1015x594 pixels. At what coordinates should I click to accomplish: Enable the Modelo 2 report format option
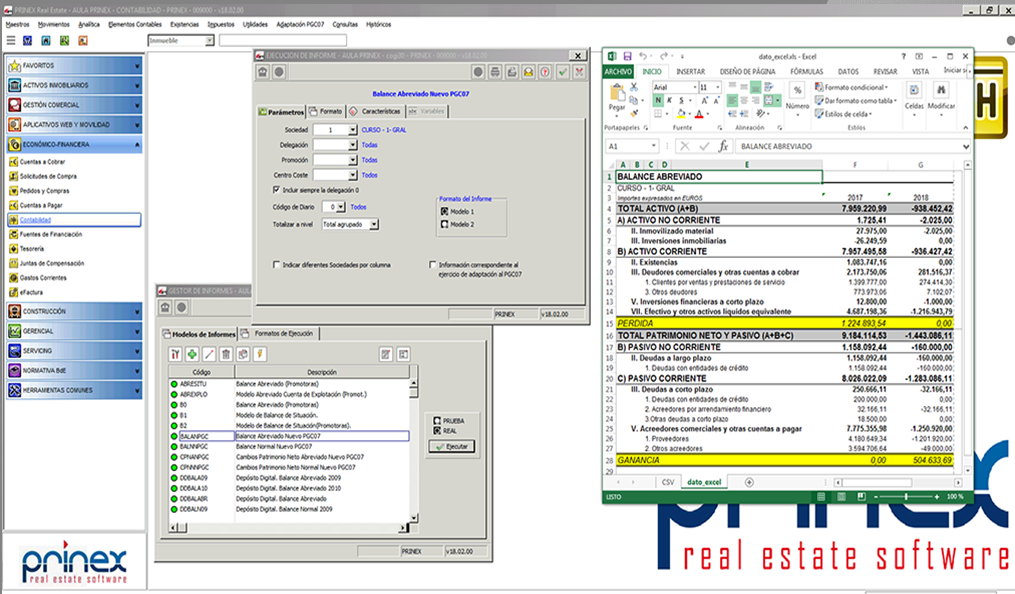click(x=444, y=224)
